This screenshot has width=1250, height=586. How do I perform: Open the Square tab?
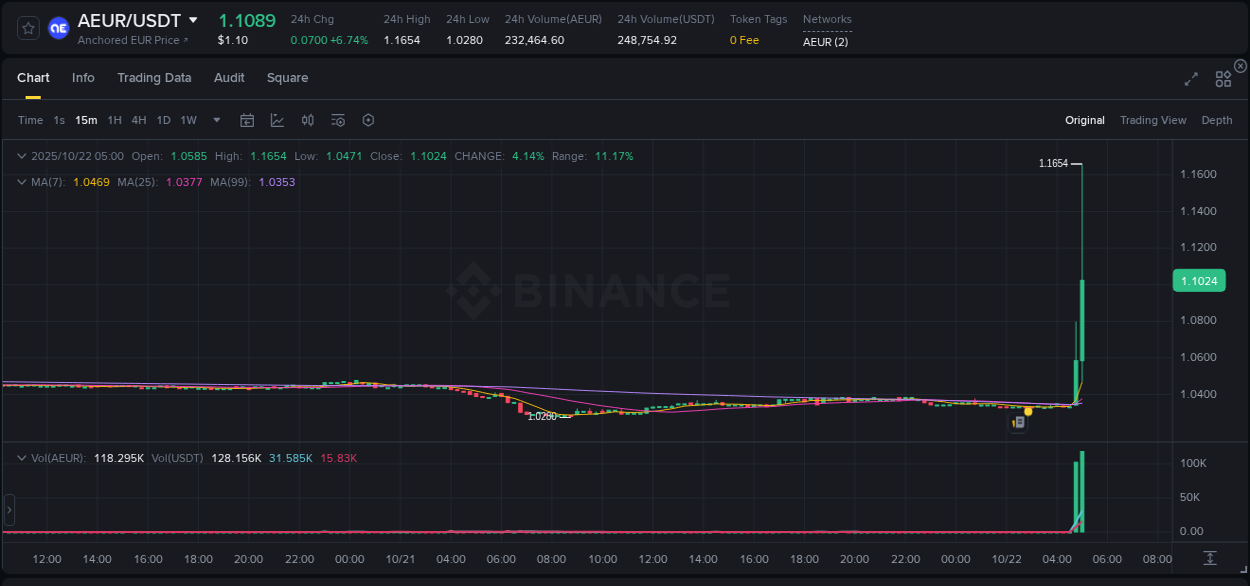[x=287, y=77]
